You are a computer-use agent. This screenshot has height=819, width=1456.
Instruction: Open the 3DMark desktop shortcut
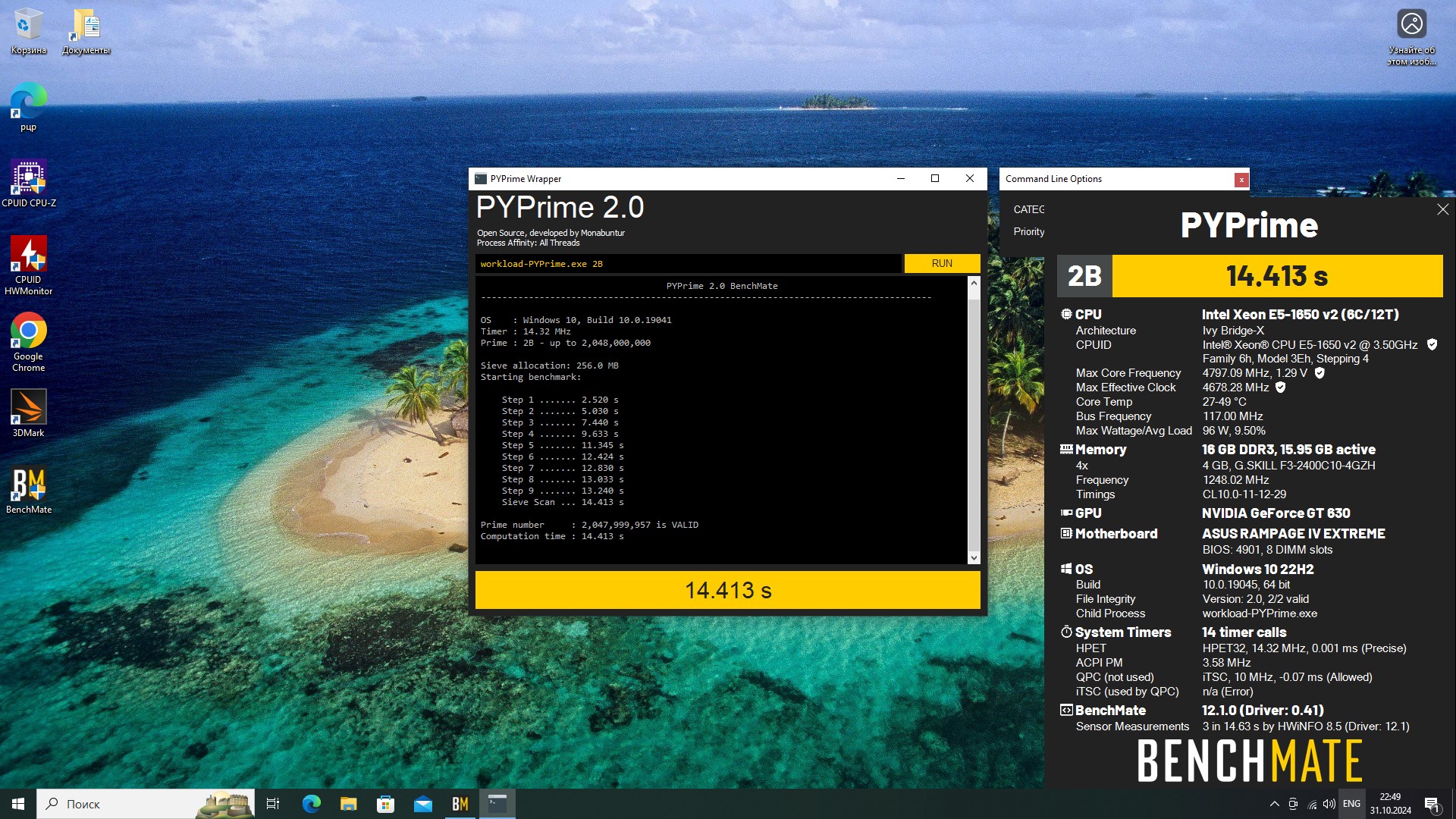(28, 413)
